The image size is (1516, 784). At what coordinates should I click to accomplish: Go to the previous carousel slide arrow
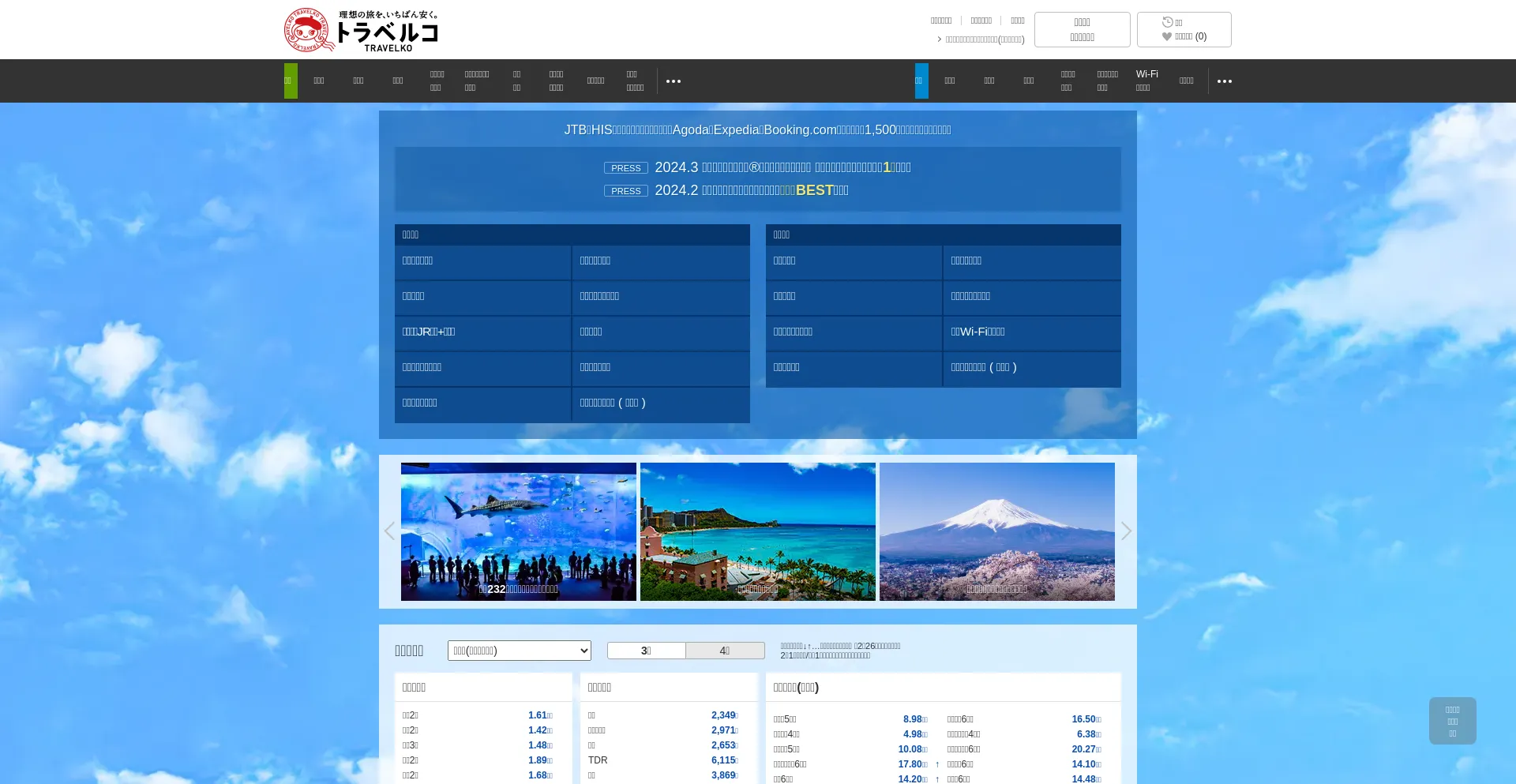click(389, 531)
